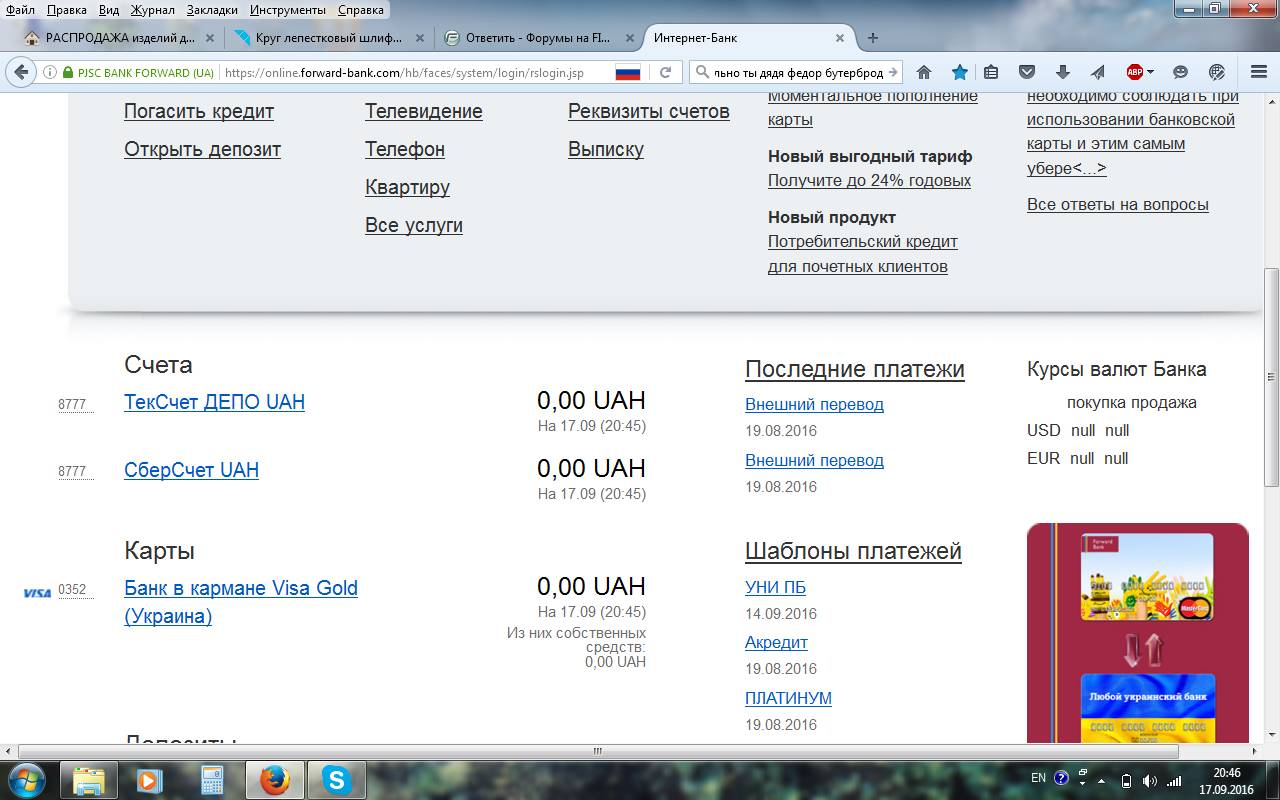Open the Реквизиты счетов link

pos(649,111)
